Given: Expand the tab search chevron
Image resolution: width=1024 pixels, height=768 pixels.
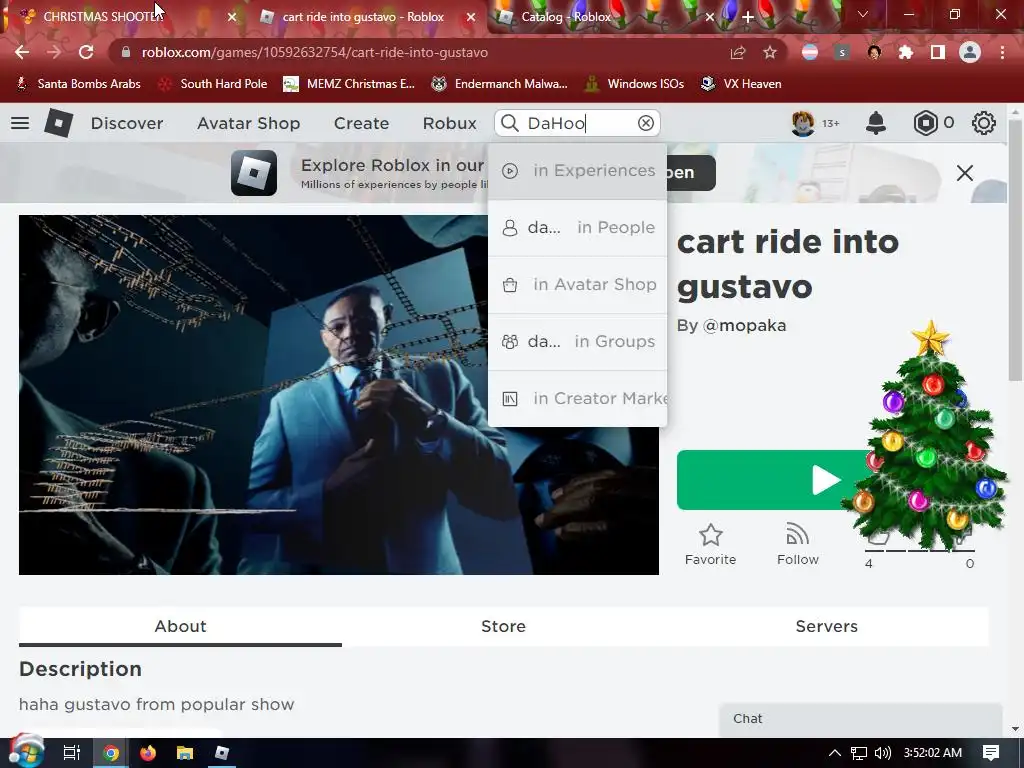Looking at the screenshot, I should pos(863,14).
